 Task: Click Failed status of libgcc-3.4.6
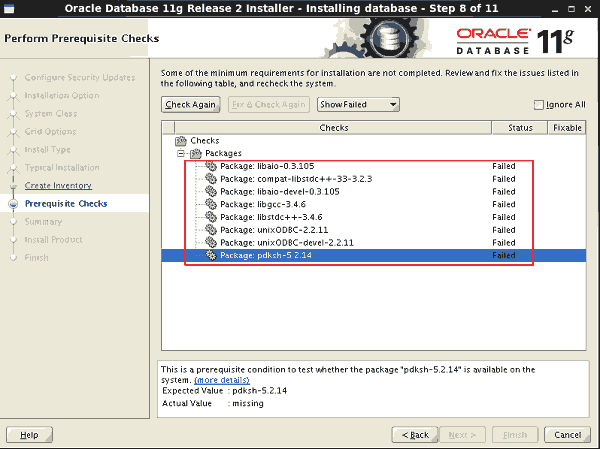click(x=504, y=204)
